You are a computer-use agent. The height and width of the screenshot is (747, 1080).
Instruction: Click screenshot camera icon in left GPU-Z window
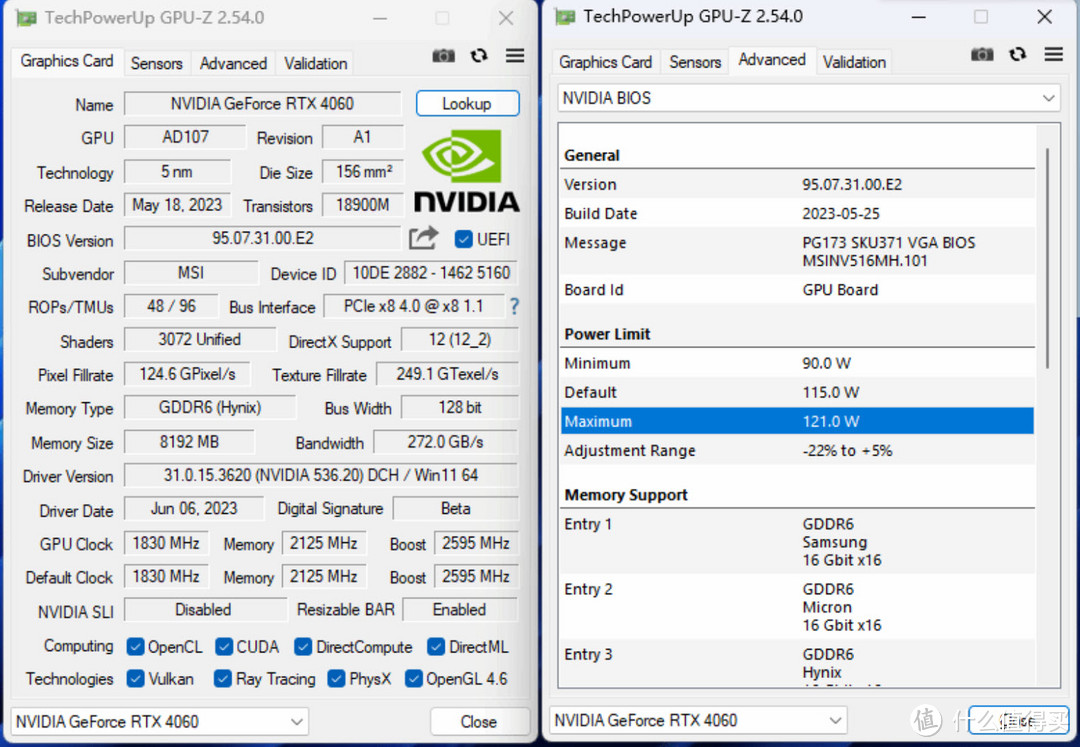click(443, 56)
